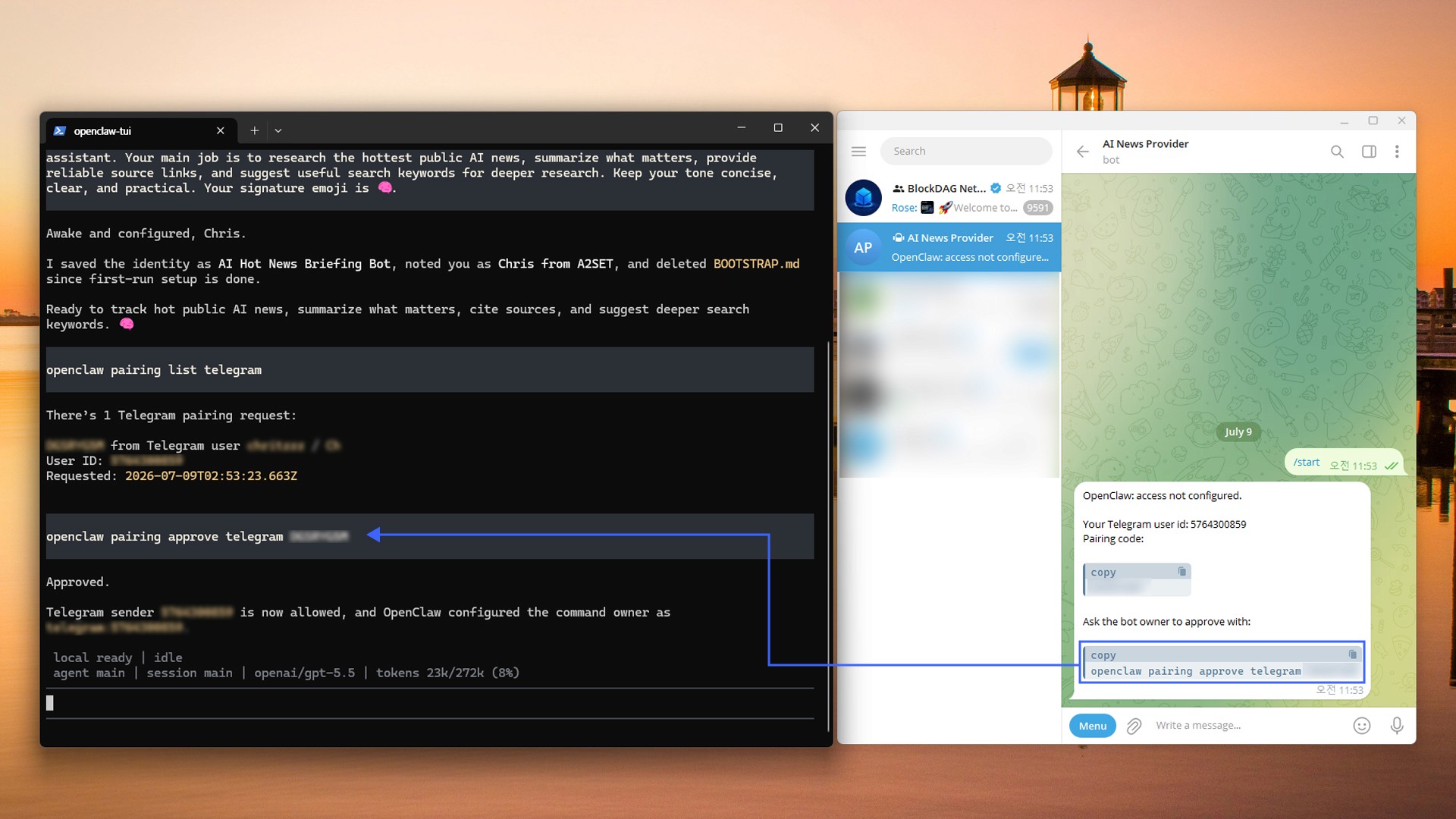Close the openclaw-tui tab
Screen dimensions: 1456x819
pyautogui.click(x=220, y=130)
